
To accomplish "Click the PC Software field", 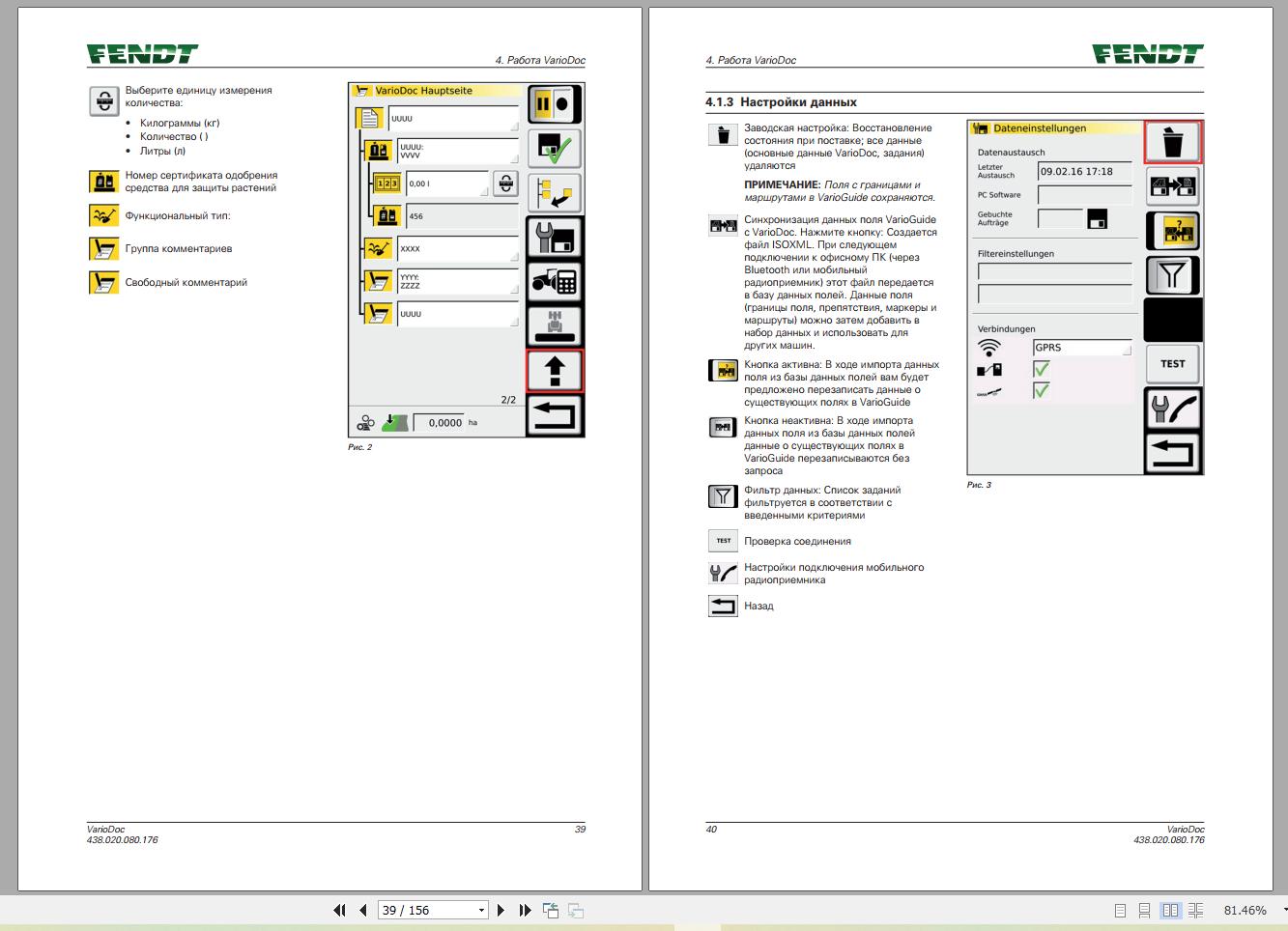I will point(1084,195).
